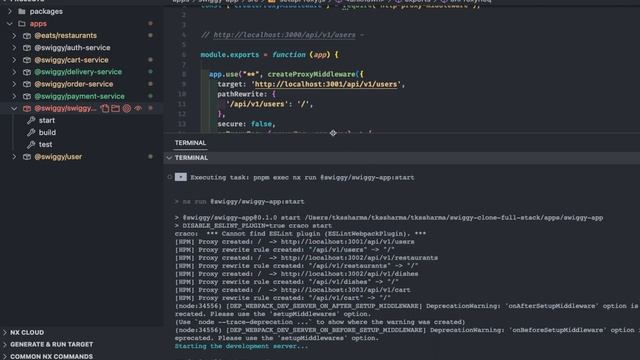This screenshot has height=360, width=640.
Task: Click the apps folder icon
Action: click(x=22, y=24)
